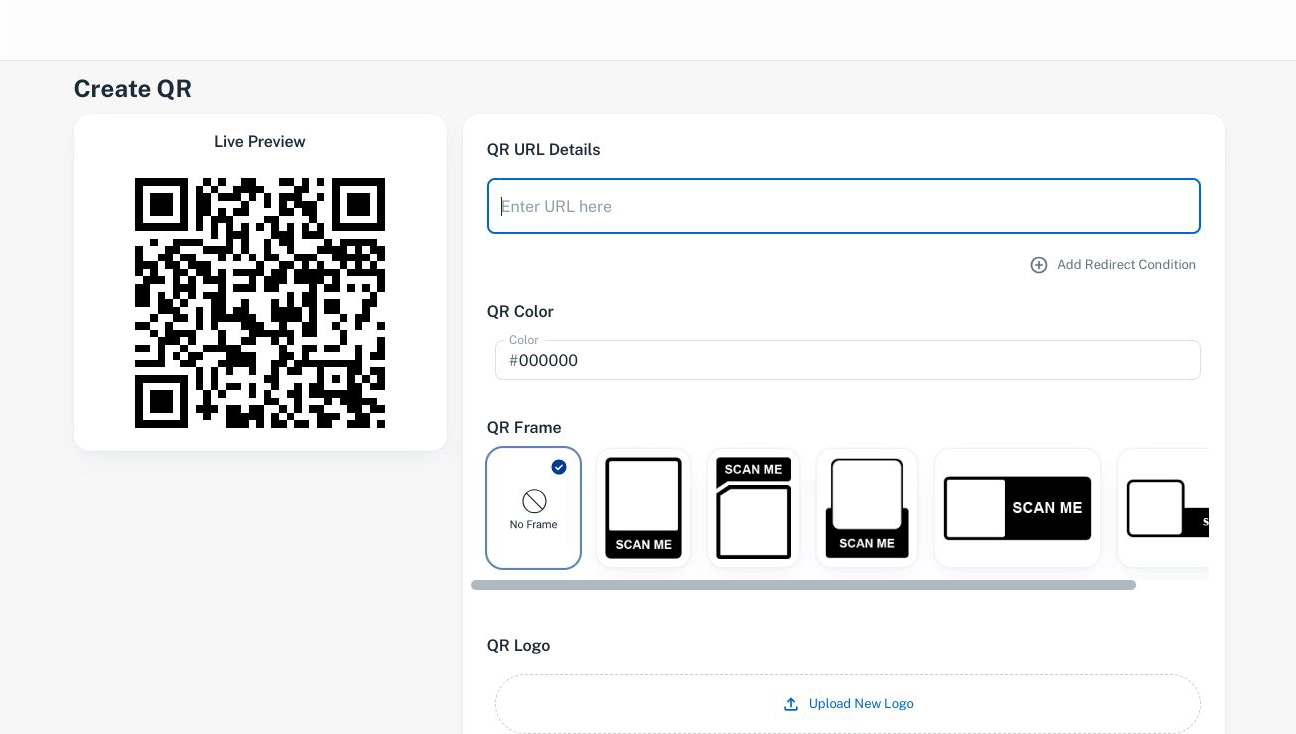Click the crossed-circle symbol inside No Frame option
Viewport: 1296px width, 734px height.
[x=533, y=500]
